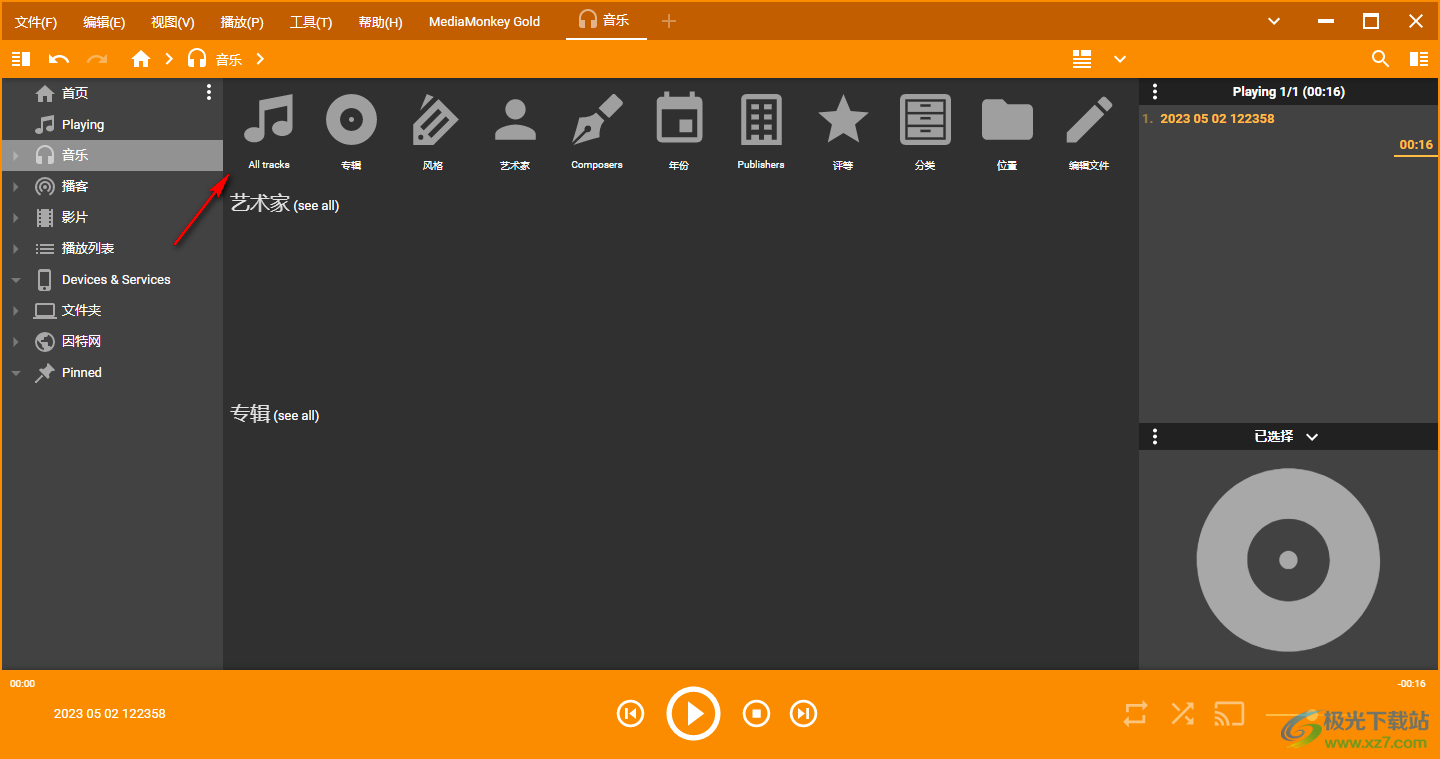Open view mode dropdown arrow
The height and width of the screenshot is (759, 1440).
pyautogui.click(x=1120, y=59)
